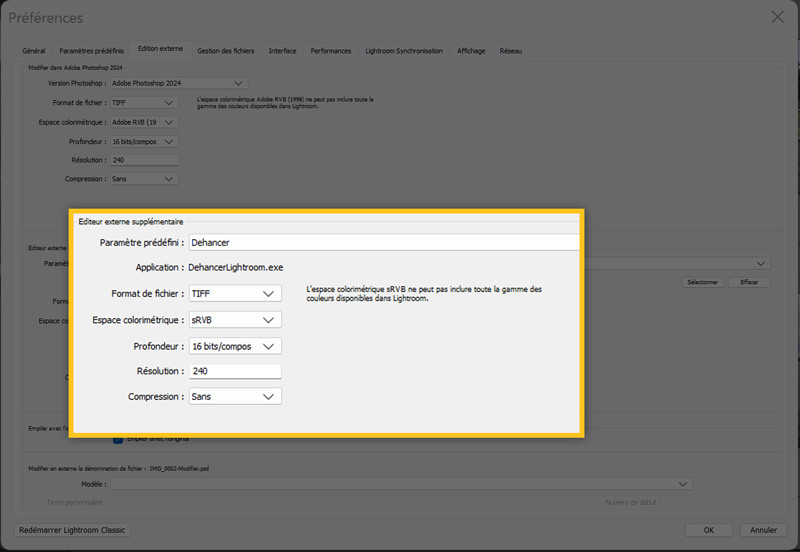Click the Annuler button
This screenshot has height=552, width=800.
pos(763,530)
